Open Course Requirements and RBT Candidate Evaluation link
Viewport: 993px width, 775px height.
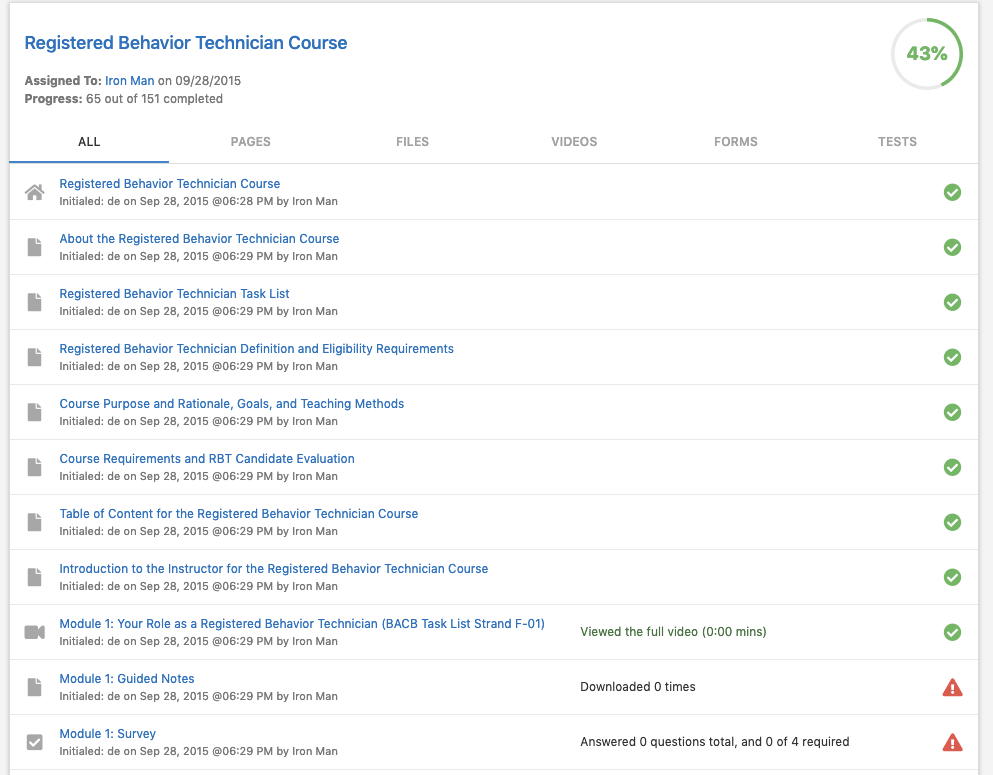point(207,459)
